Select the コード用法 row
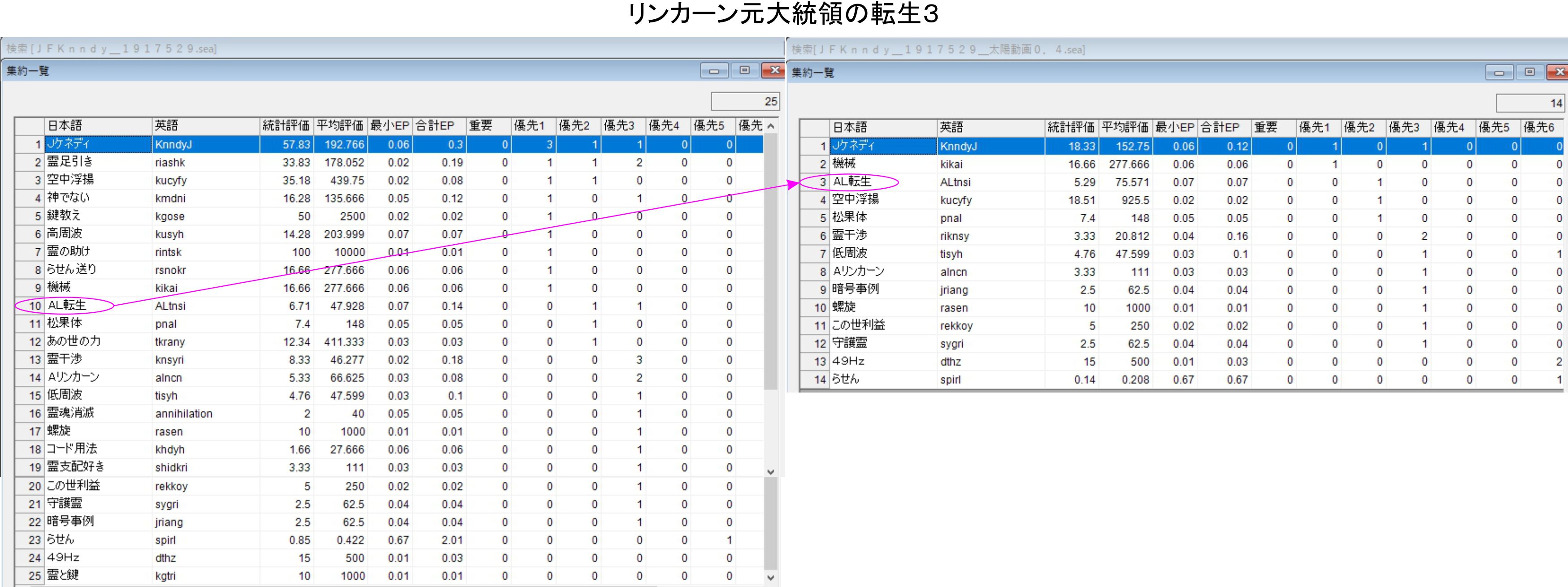The height and width of the screenshot is (587, 1568). pyautogui.click(x=389, y=449)
